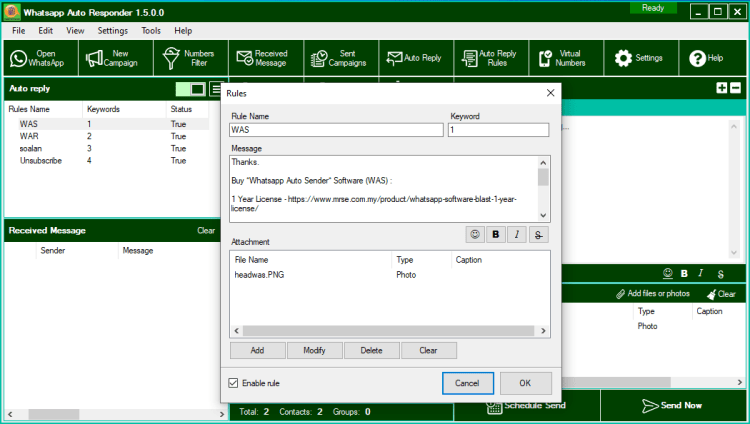Open the Tools menu
Viewport: 750px width, 424px height.
(151, 31)
